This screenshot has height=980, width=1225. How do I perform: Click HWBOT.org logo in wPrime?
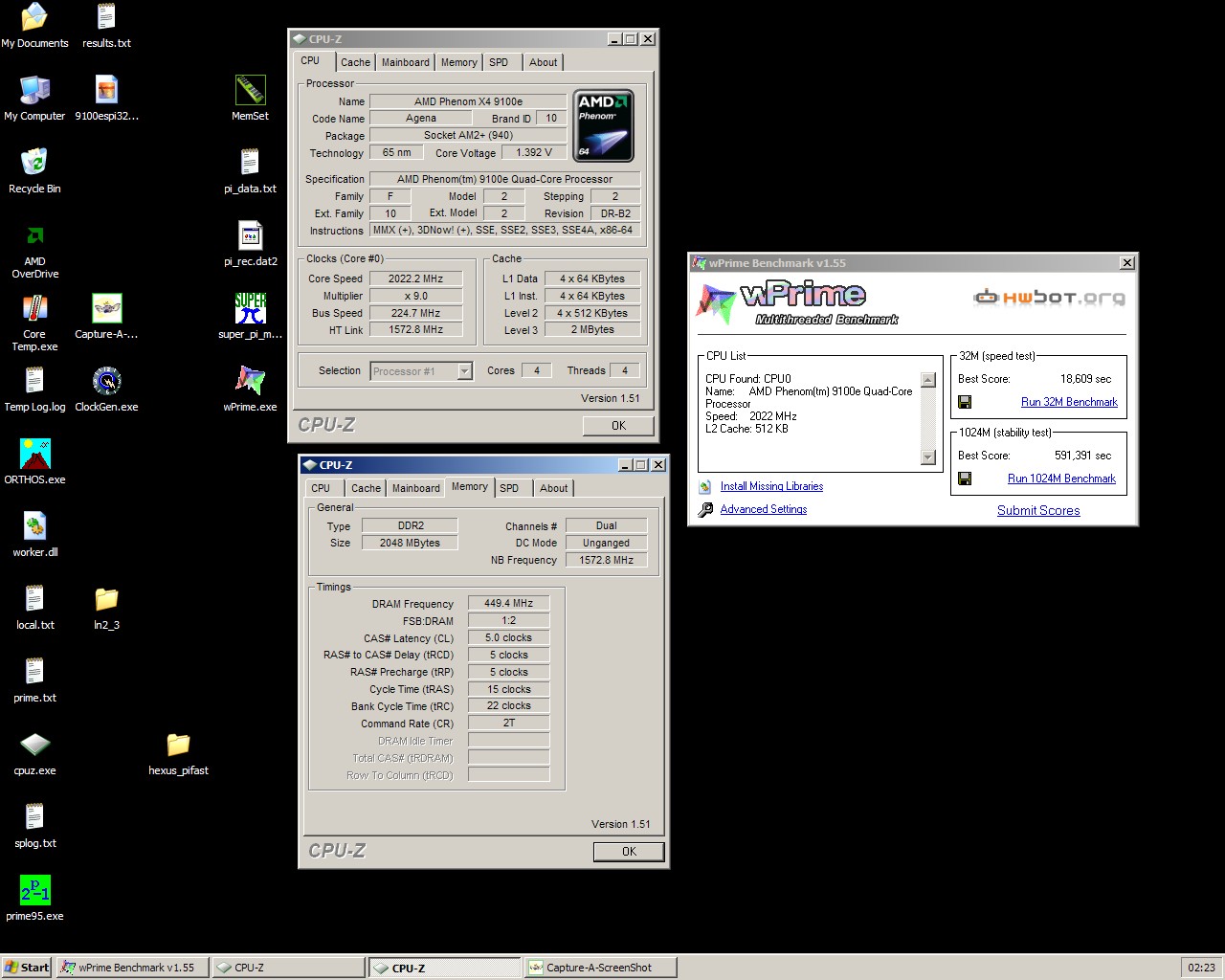click(1049, 298)
